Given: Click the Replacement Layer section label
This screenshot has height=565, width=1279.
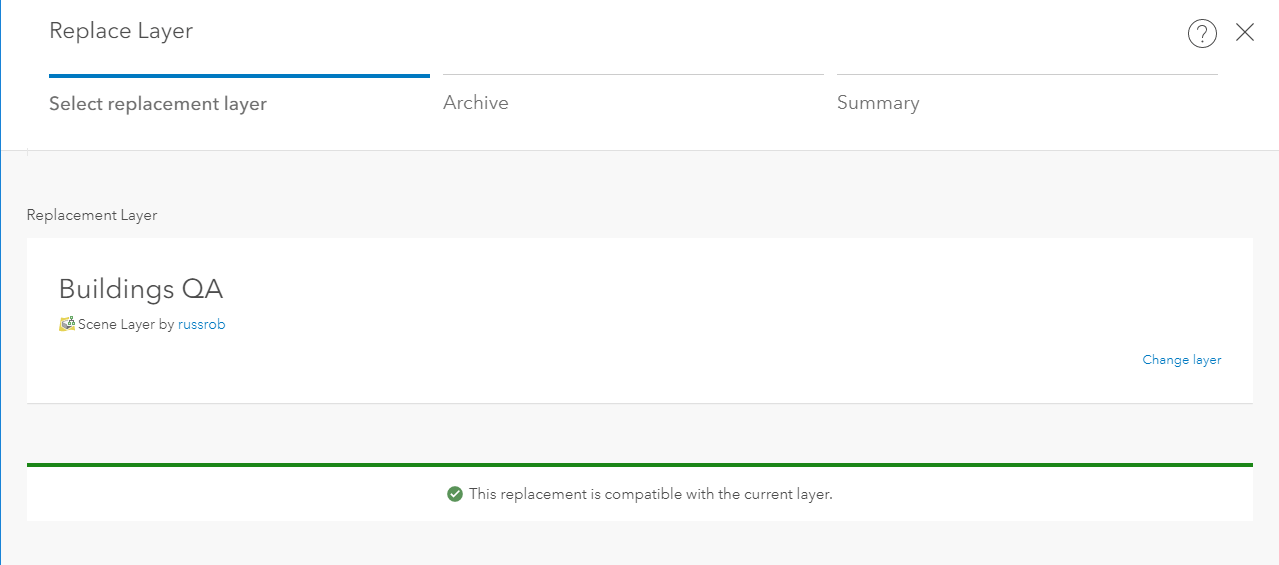Looking at the screenshot, I should [92, 215].
